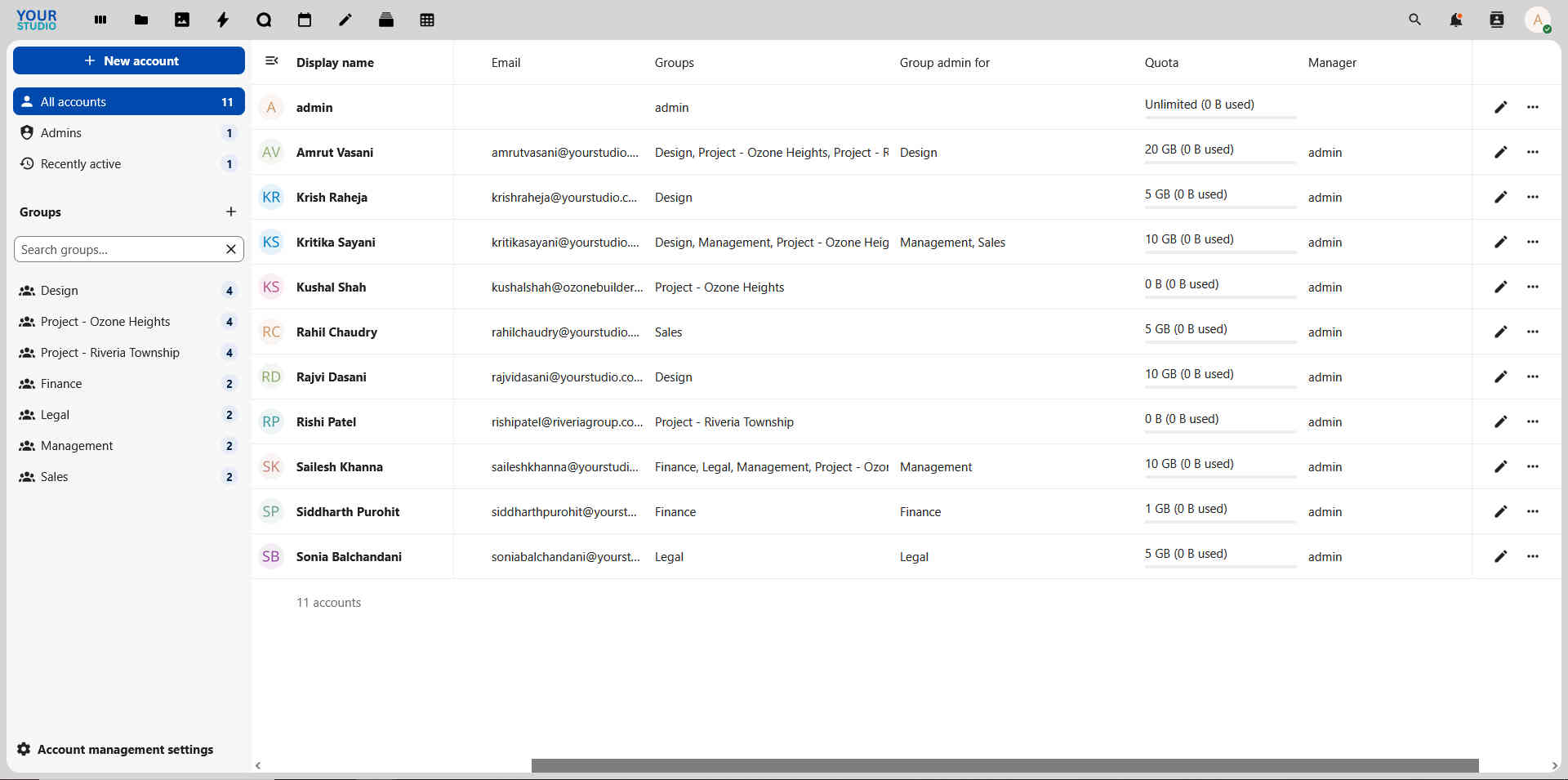
Task: Select All accounts in sidebar
Action: click(129, 102)
